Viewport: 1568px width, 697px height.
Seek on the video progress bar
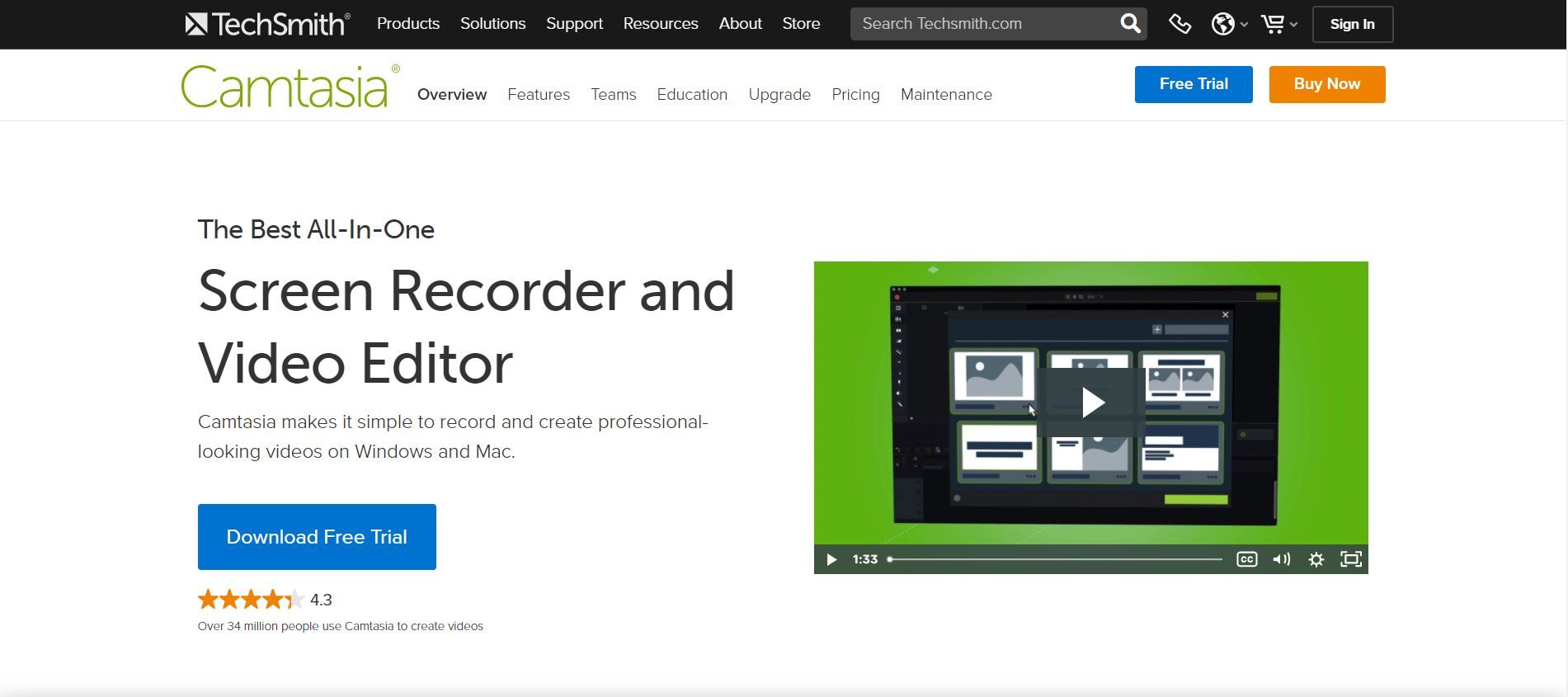tap(1055, 559)
